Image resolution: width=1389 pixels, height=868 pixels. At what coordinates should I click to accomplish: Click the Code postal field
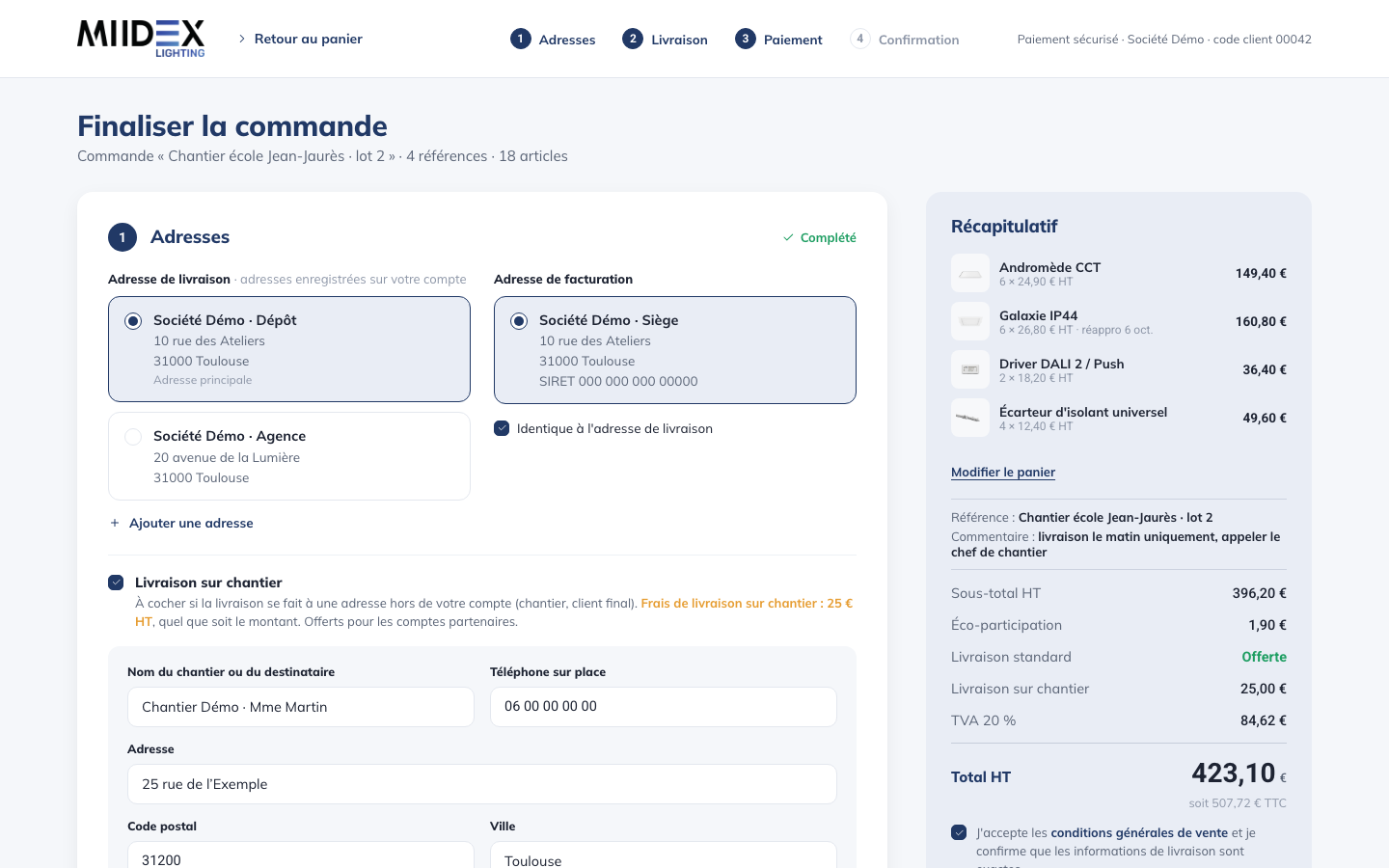301,855
